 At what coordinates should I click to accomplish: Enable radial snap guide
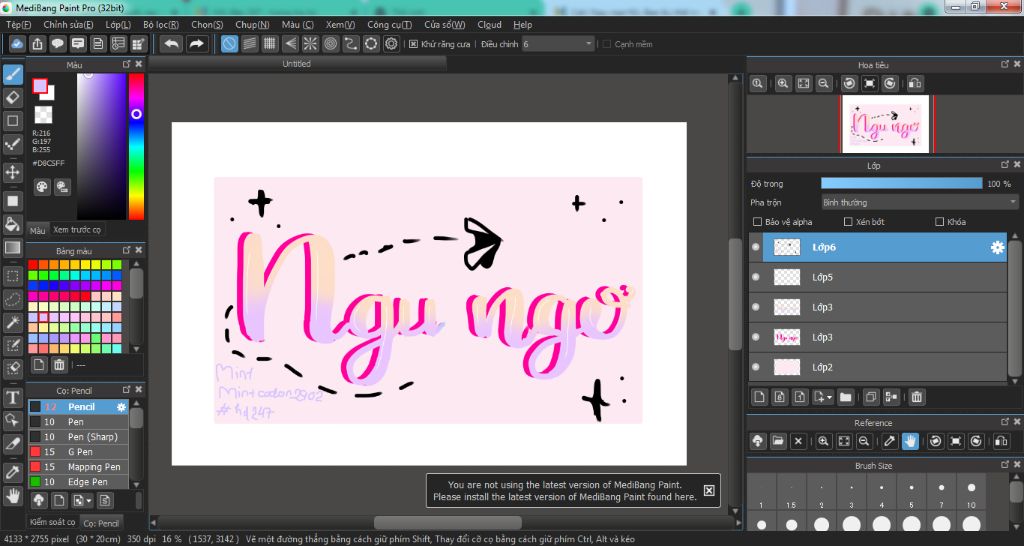point(310,44)
